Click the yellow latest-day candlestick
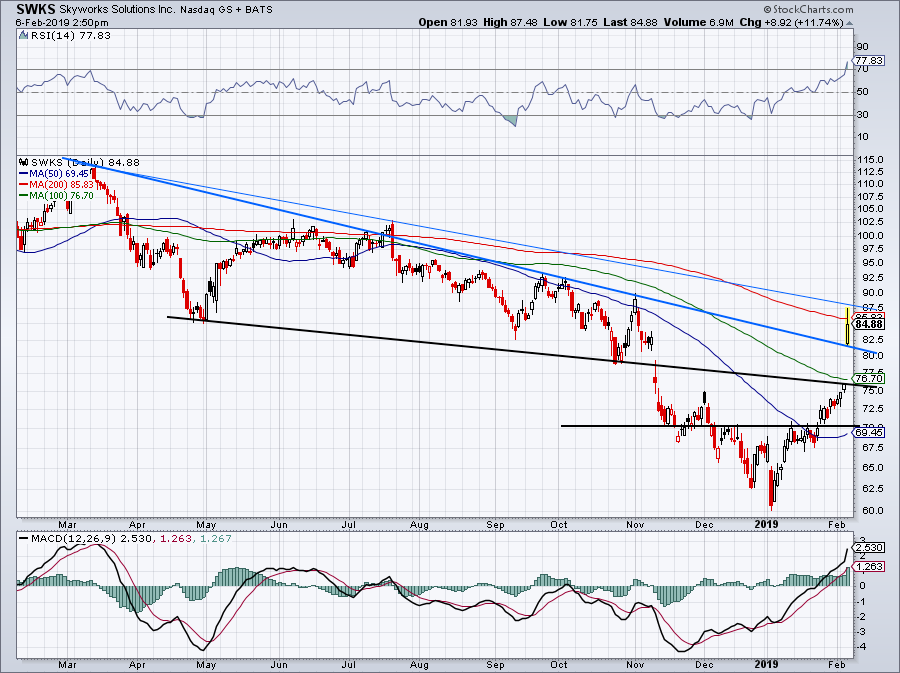Image resolution: width=900 pixels, height=673 pixels. pyautogui.click(x=848, y=326)
